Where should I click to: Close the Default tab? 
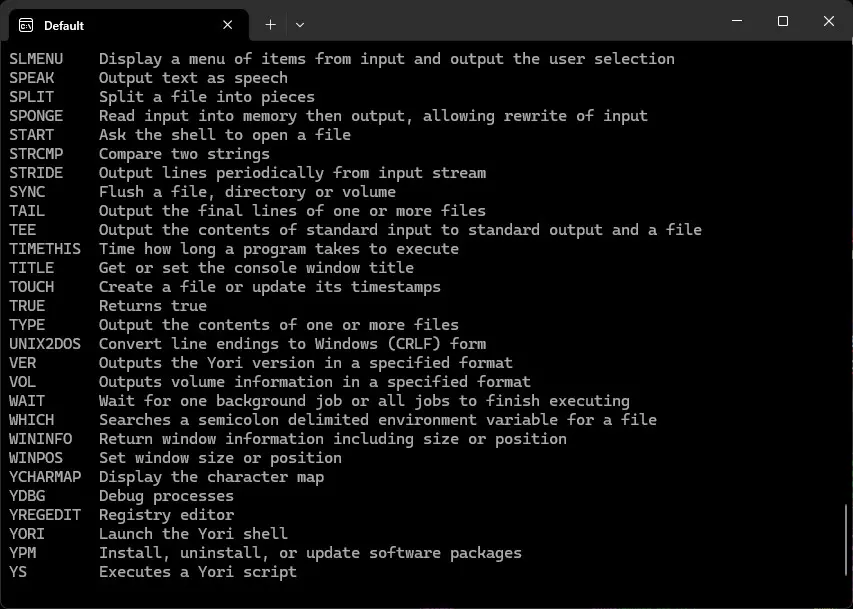(226, 25)
